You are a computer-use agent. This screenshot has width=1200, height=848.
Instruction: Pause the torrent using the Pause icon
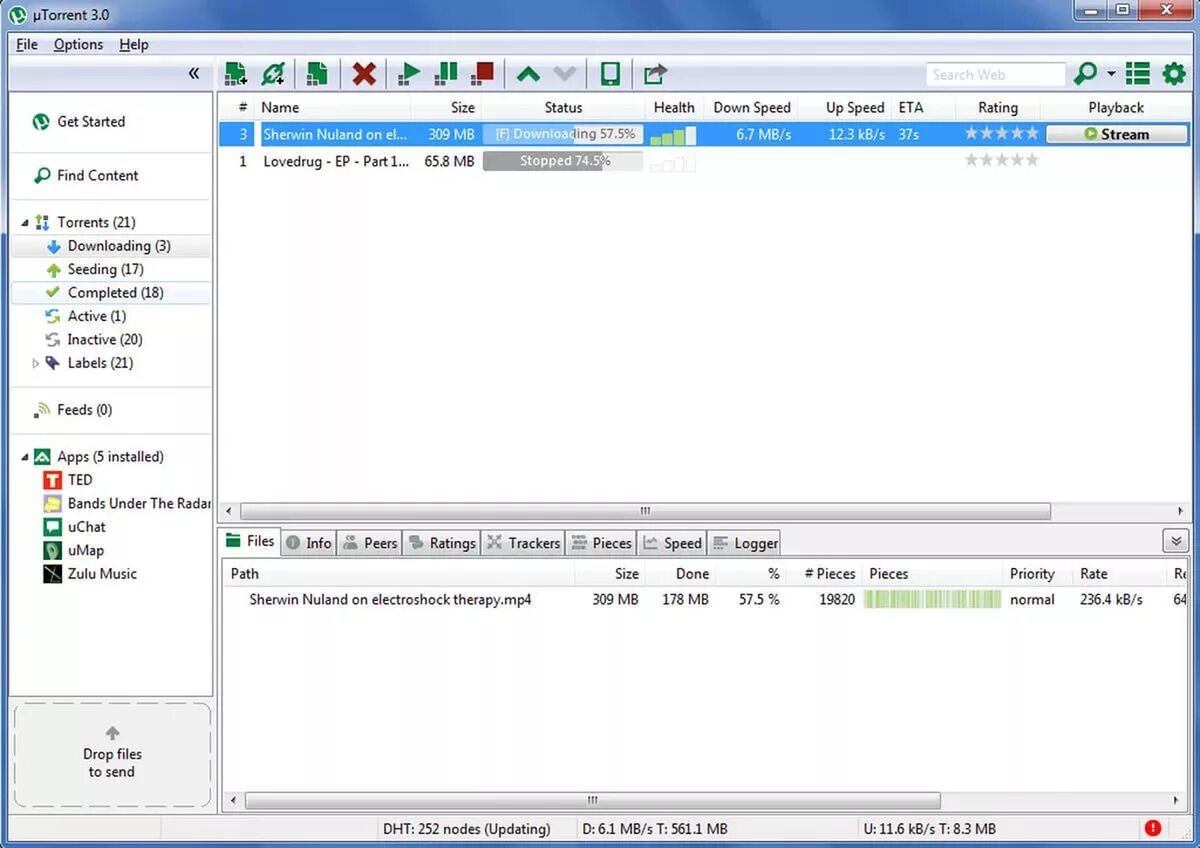point(445,73)
